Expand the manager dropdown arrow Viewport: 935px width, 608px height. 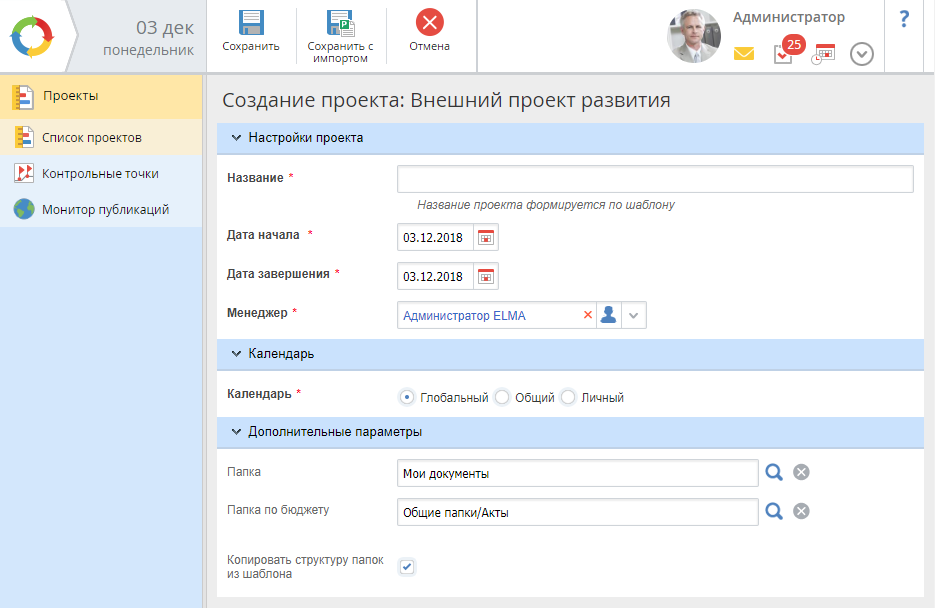coord(635,315)
